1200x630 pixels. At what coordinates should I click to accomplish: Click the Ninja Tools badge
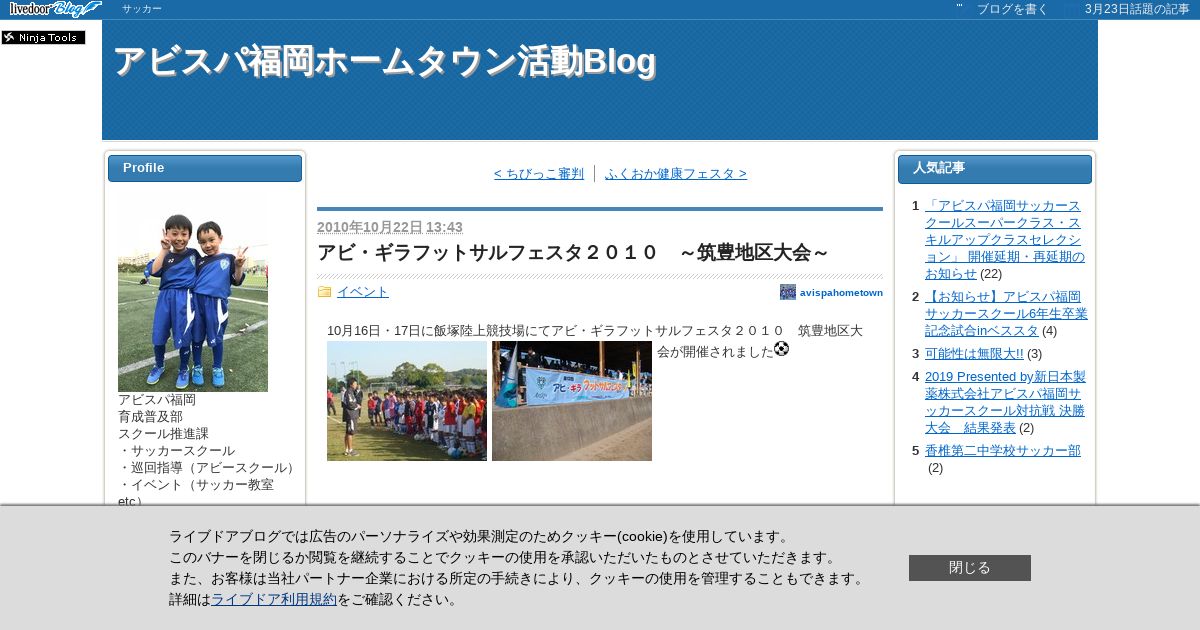[43, 38]
